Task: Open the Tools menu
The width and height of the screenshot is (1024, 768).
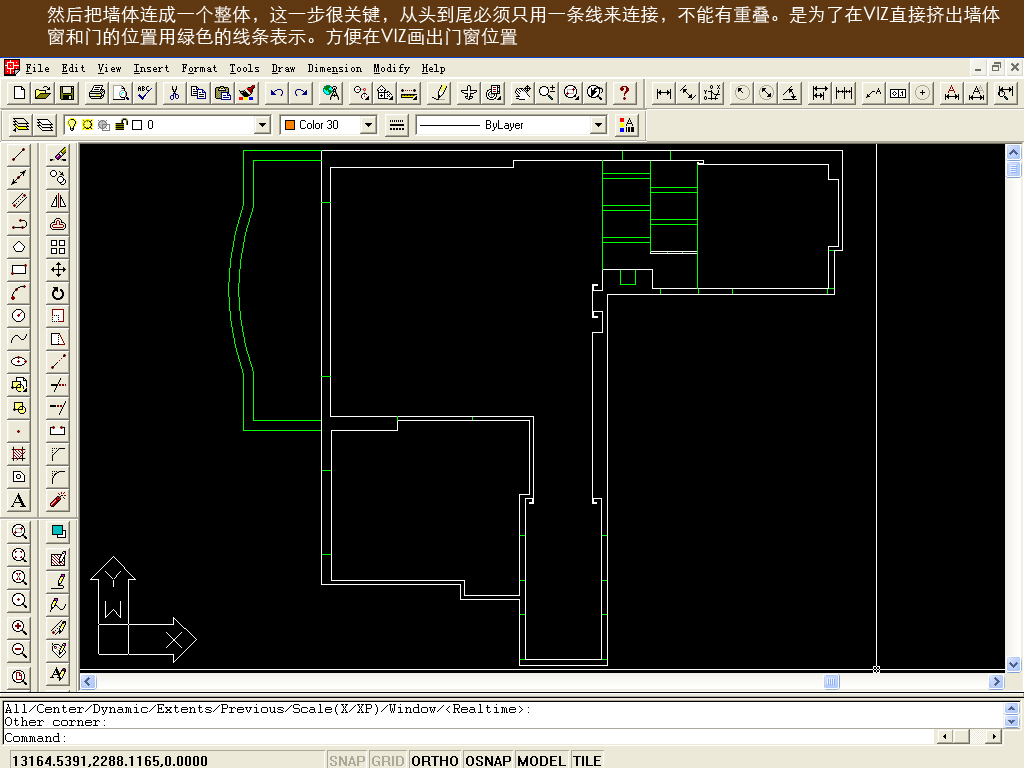Action: coord(244,69)
